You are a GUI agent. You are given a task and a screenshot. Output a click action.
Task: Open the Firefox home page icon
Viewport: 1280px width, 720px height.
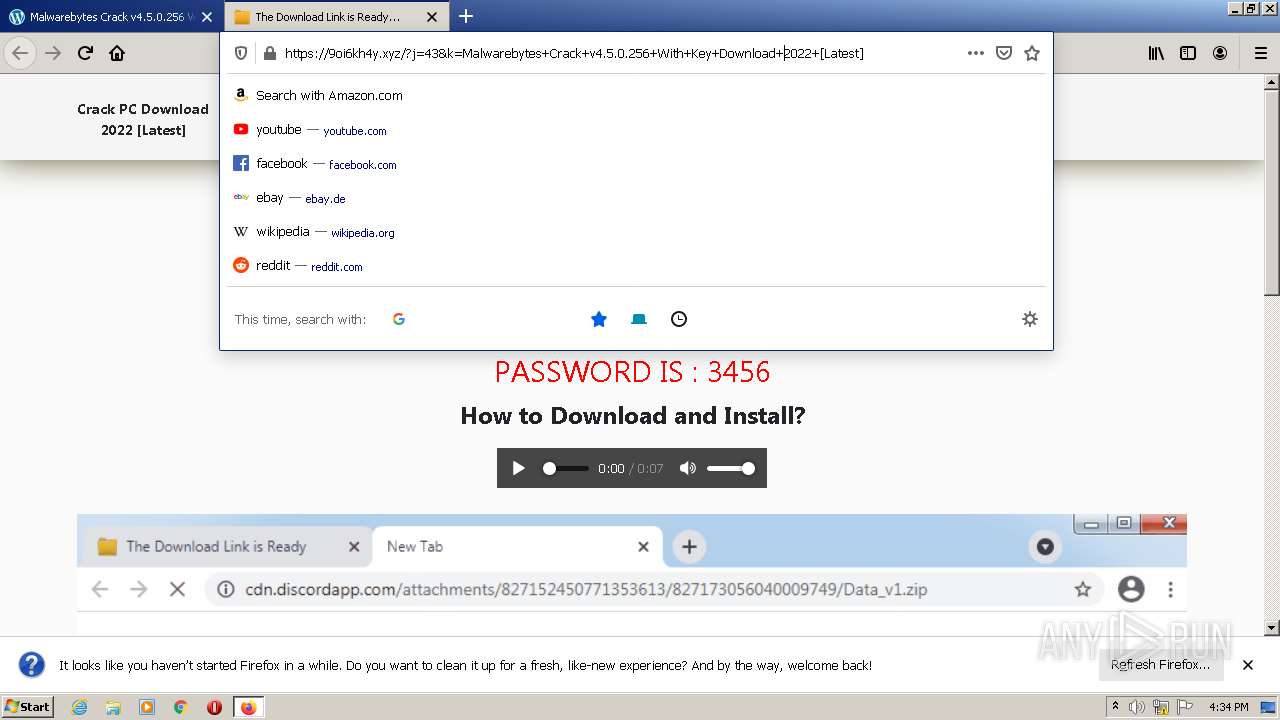[x=117, y=53]
